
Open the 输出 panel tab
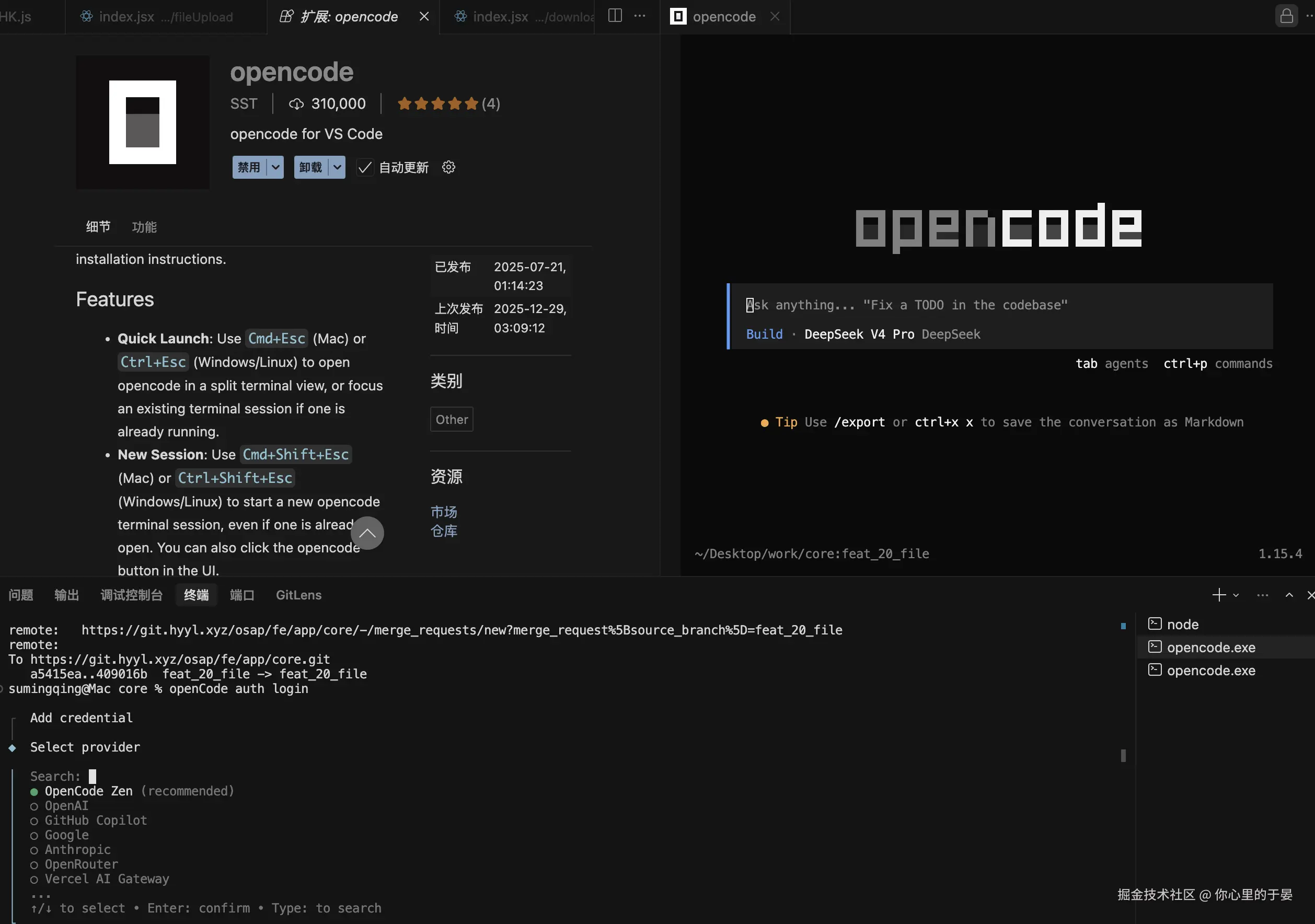[x=67, y=595]
